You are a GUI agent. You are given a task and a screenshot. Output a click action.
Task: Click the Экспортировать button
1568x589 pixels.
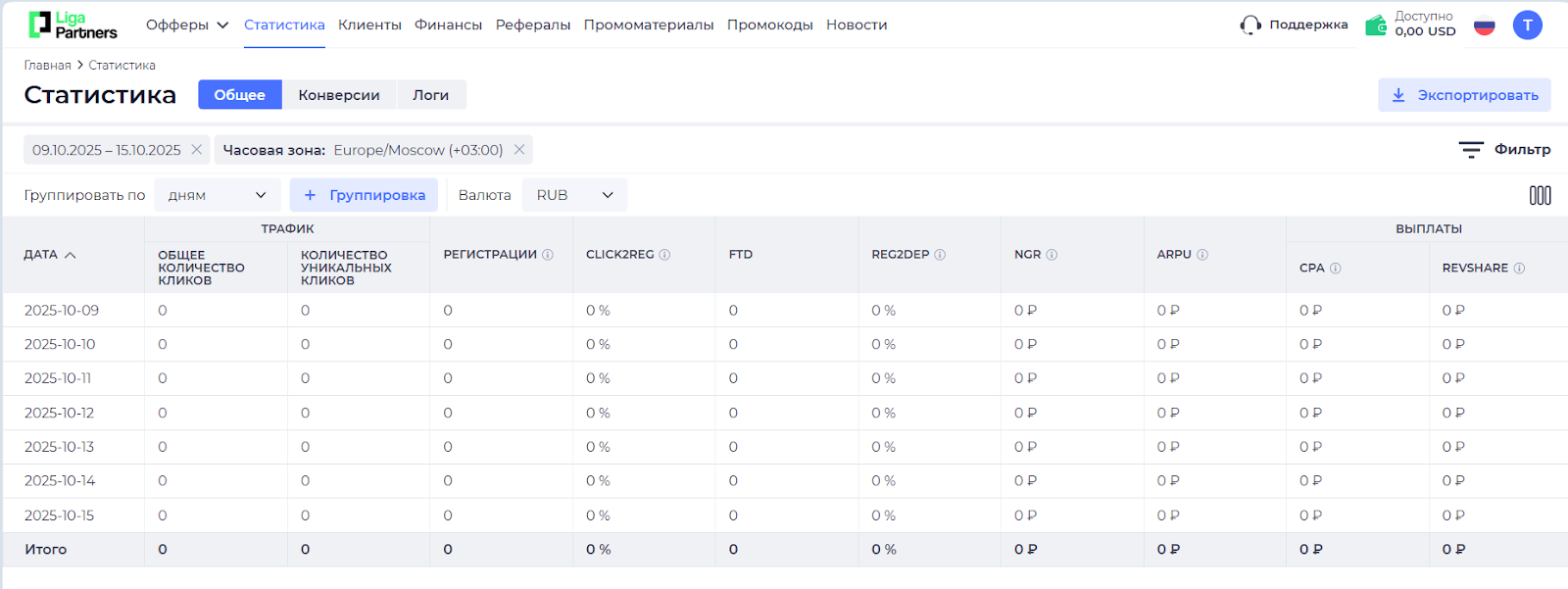[x=1464, y=95]
